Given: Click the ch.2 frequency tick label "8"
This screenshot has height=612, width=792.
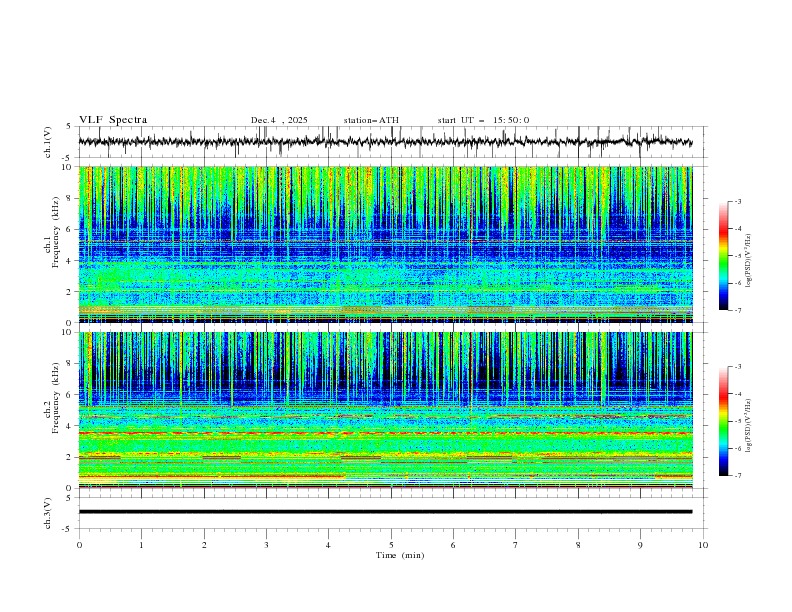Looking at the screenshot, I should [70, 364].
